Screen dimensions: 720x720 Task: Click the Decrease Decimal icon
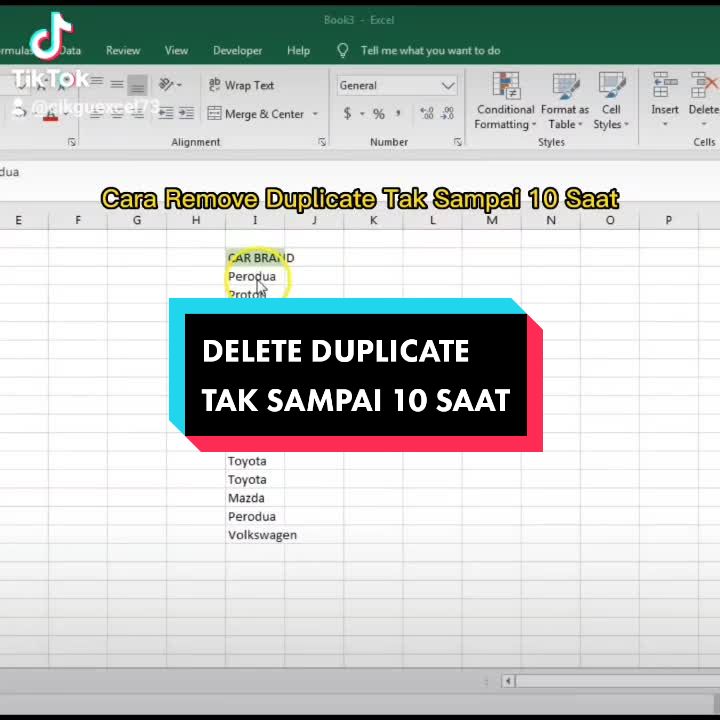pos(447,113)
